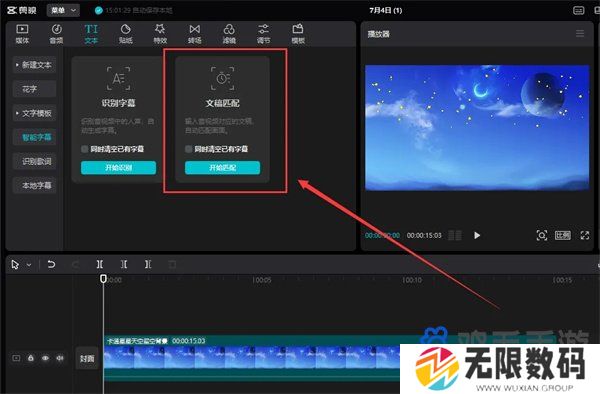Switch to the 文本 text tab
This screenshot has height=394, width=600.
pyautogui.click(x=91, y=34)
